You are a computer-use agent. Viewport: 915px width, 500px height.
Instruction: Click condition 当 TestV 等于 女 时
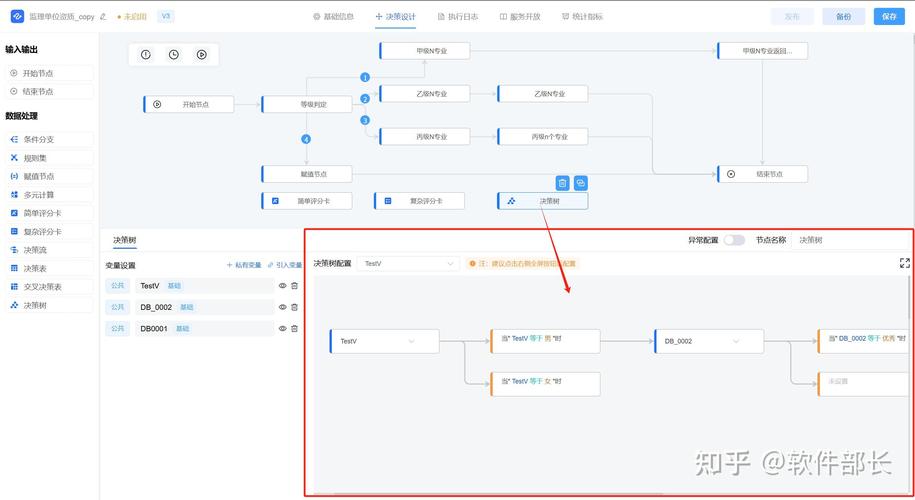tap(545, 384)
